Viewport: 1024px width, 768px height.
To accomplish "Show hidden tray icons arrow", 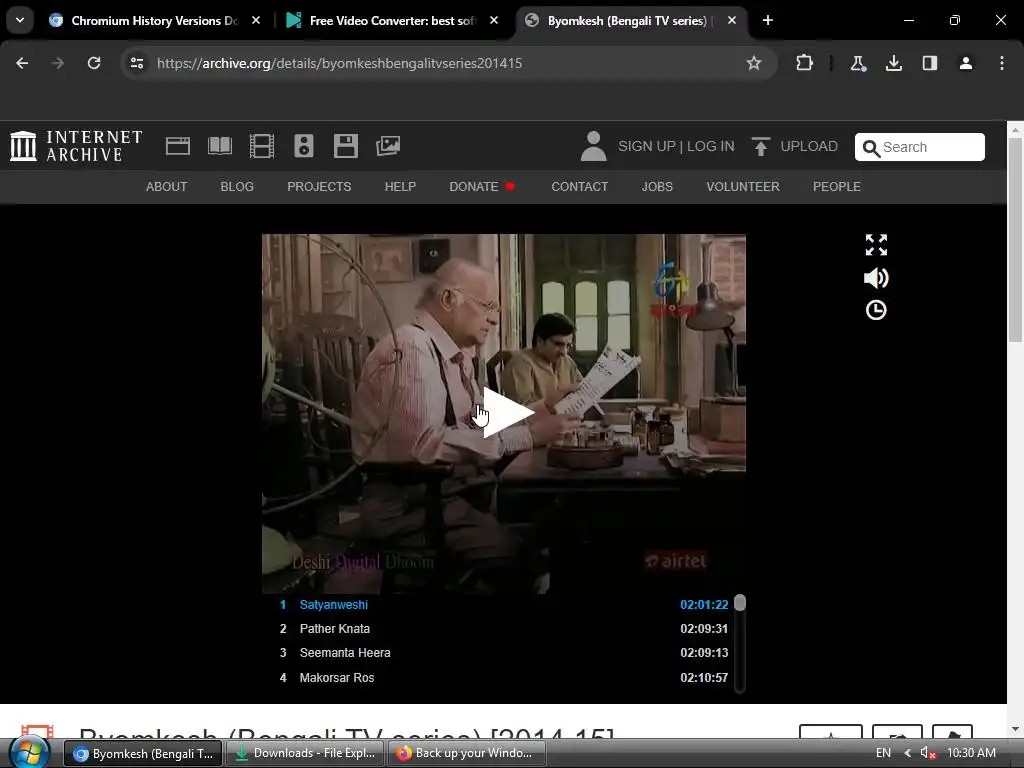I will [907, 753].
